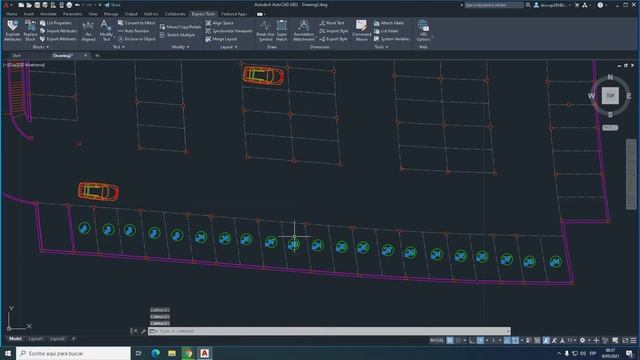This screenshot has height=360, width=640.
Task: Launch Microsoft Edge from the taskbar
Action: click(x=156, y=353)
